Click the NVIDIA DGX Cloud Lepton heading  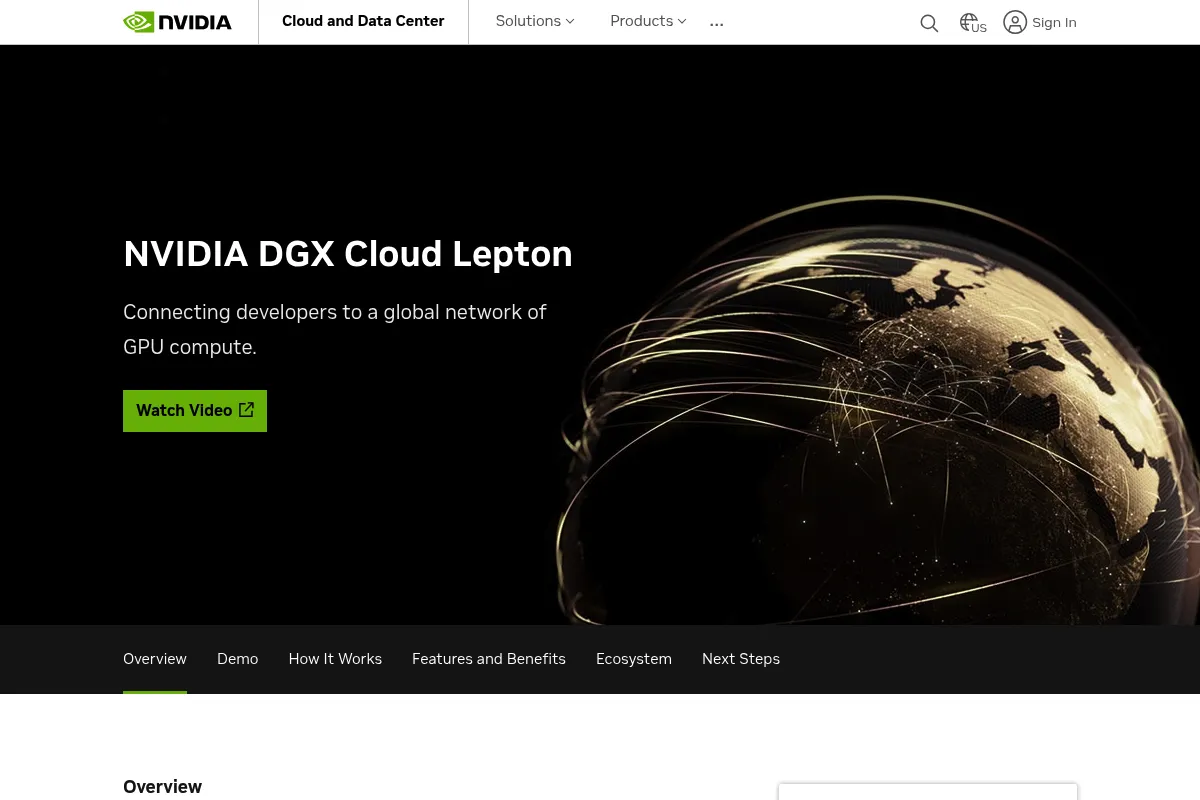click(x=348, y=254)
